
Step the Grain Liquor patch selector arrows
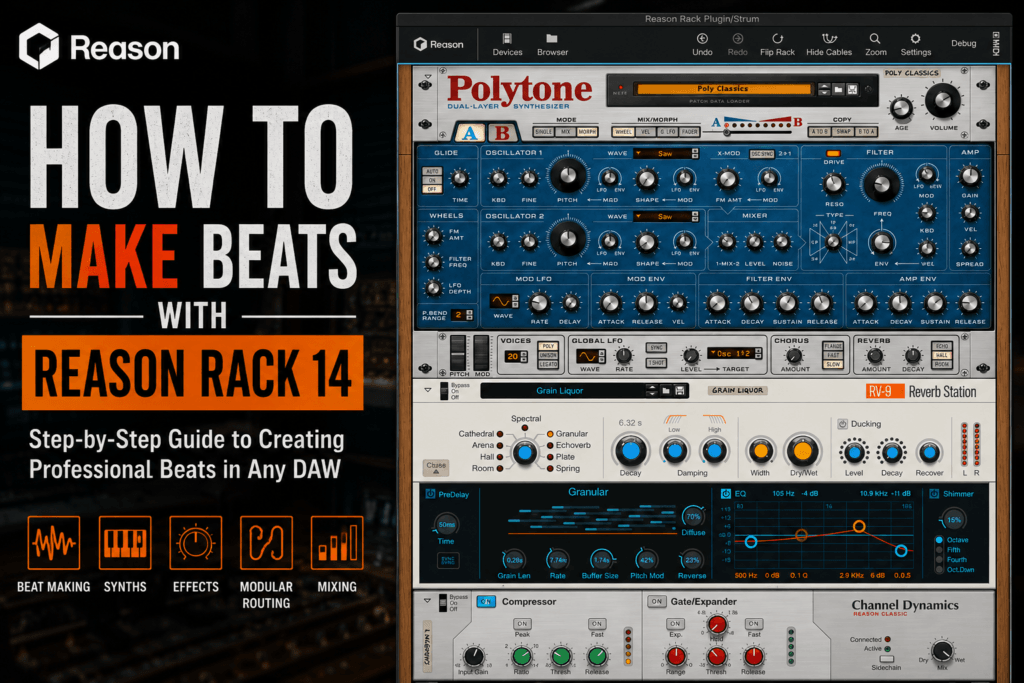pyautogui.click(x=651, y=390)
